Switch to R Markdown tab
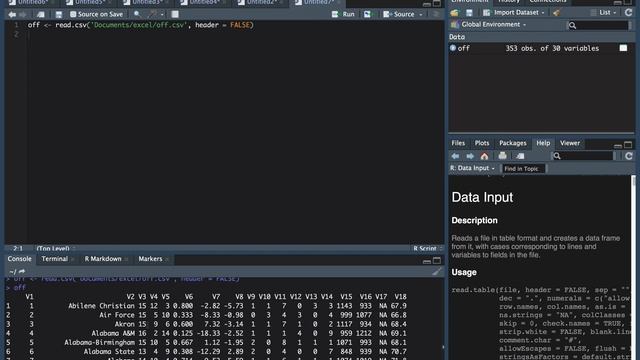The width and height of the screenshot is (640, 360). tap(103, 259)
